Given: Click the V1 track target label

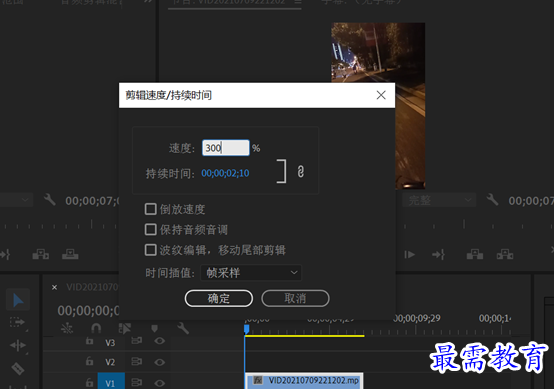Looking at the screenshot, I should tap(111, 381).
